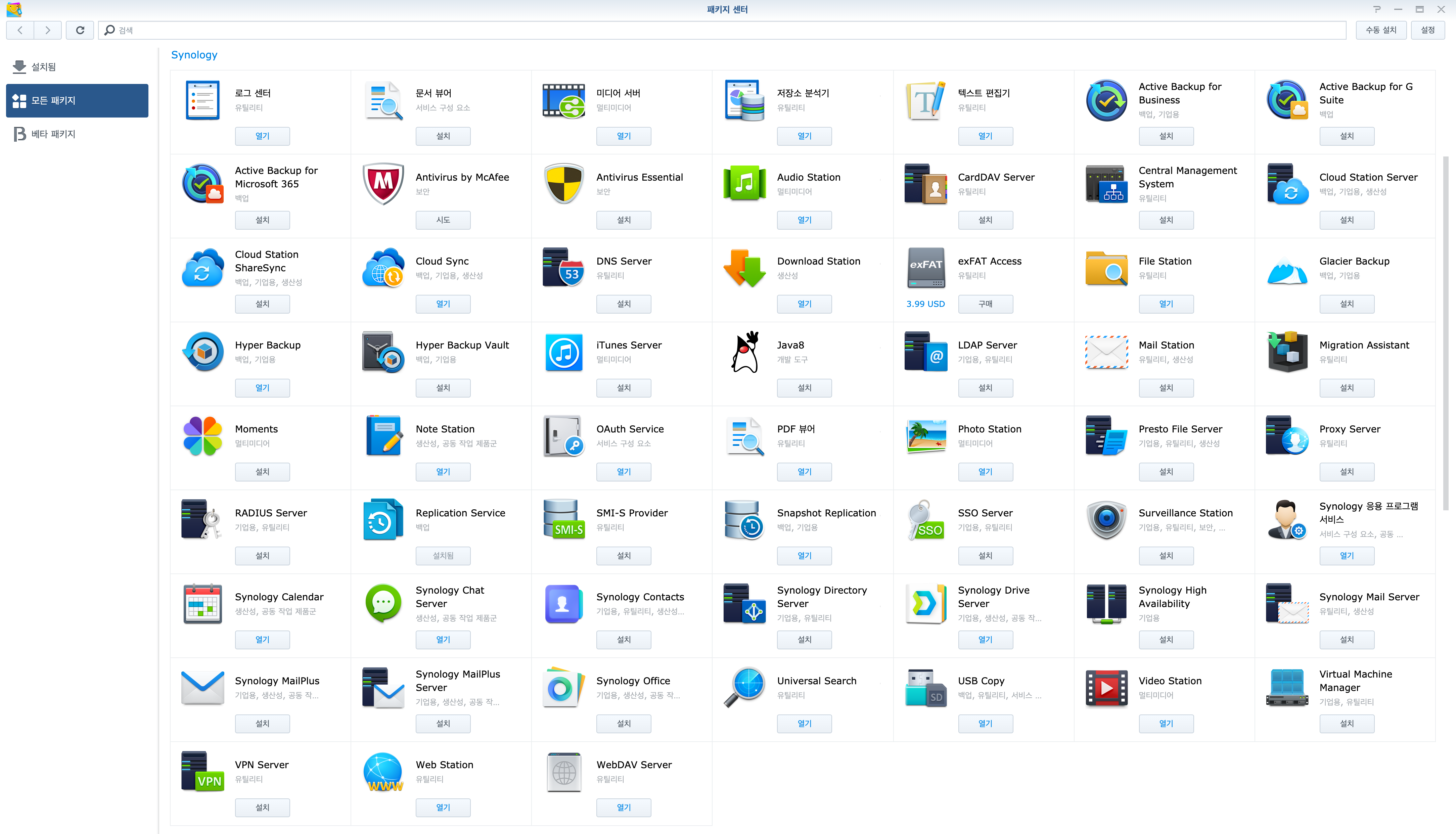
Task: Open the 설정 settings button
Action: coord(1427,30)
